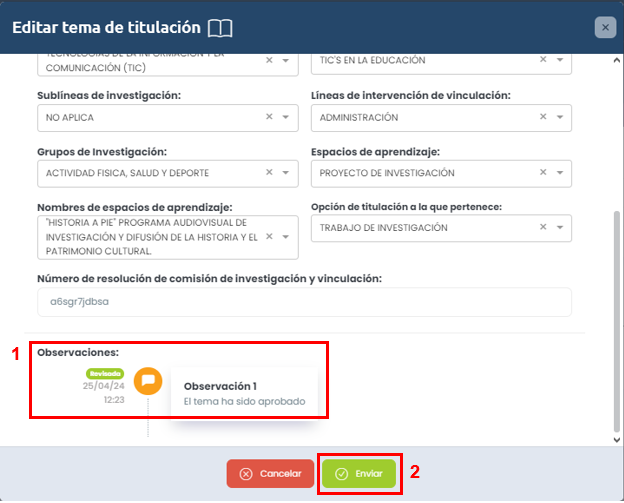This screenshot has width=624, height=503.
Task: Expand Opción de titulación dropdown
Action: [560, 228]
